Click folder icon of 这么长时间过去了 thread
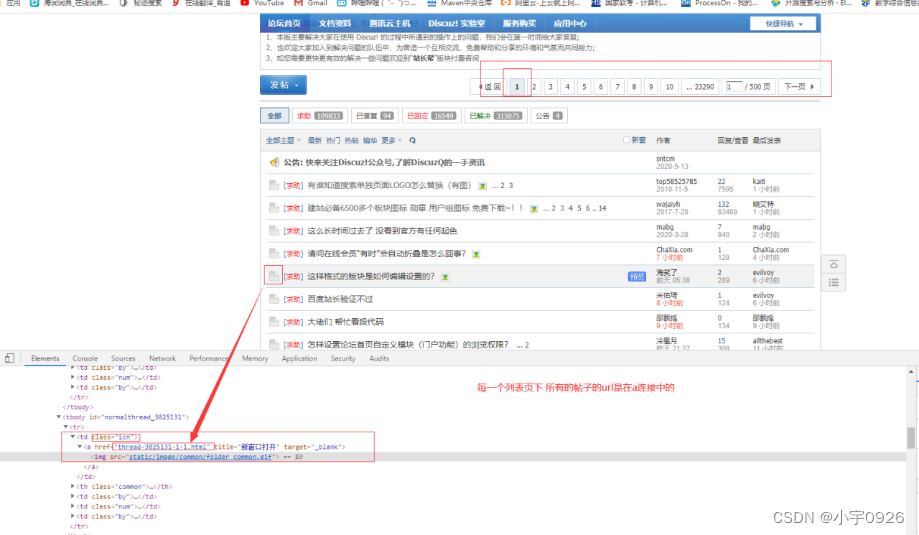Viewport: 919px width, 535px height. point(274,231)
